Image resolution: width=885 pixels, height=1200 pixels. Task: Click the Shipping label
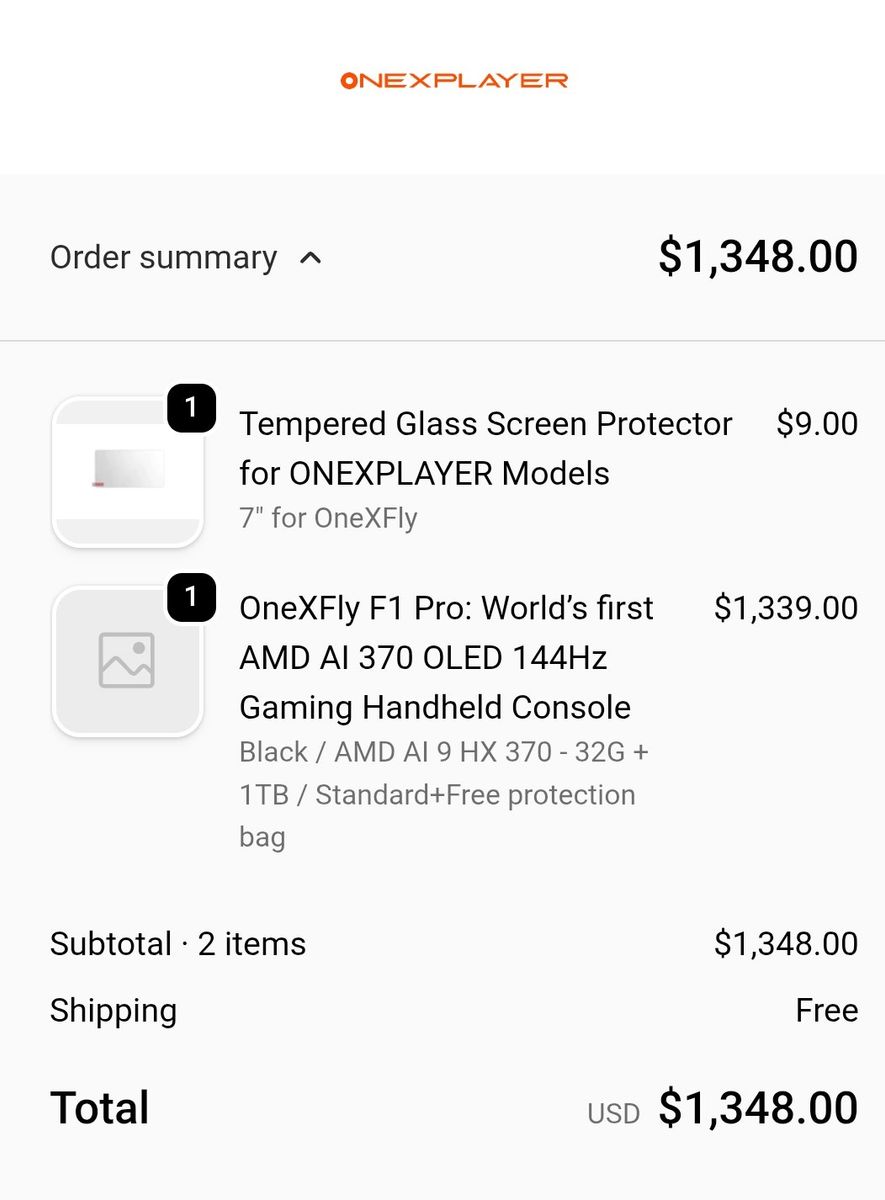pos(113,1010)
